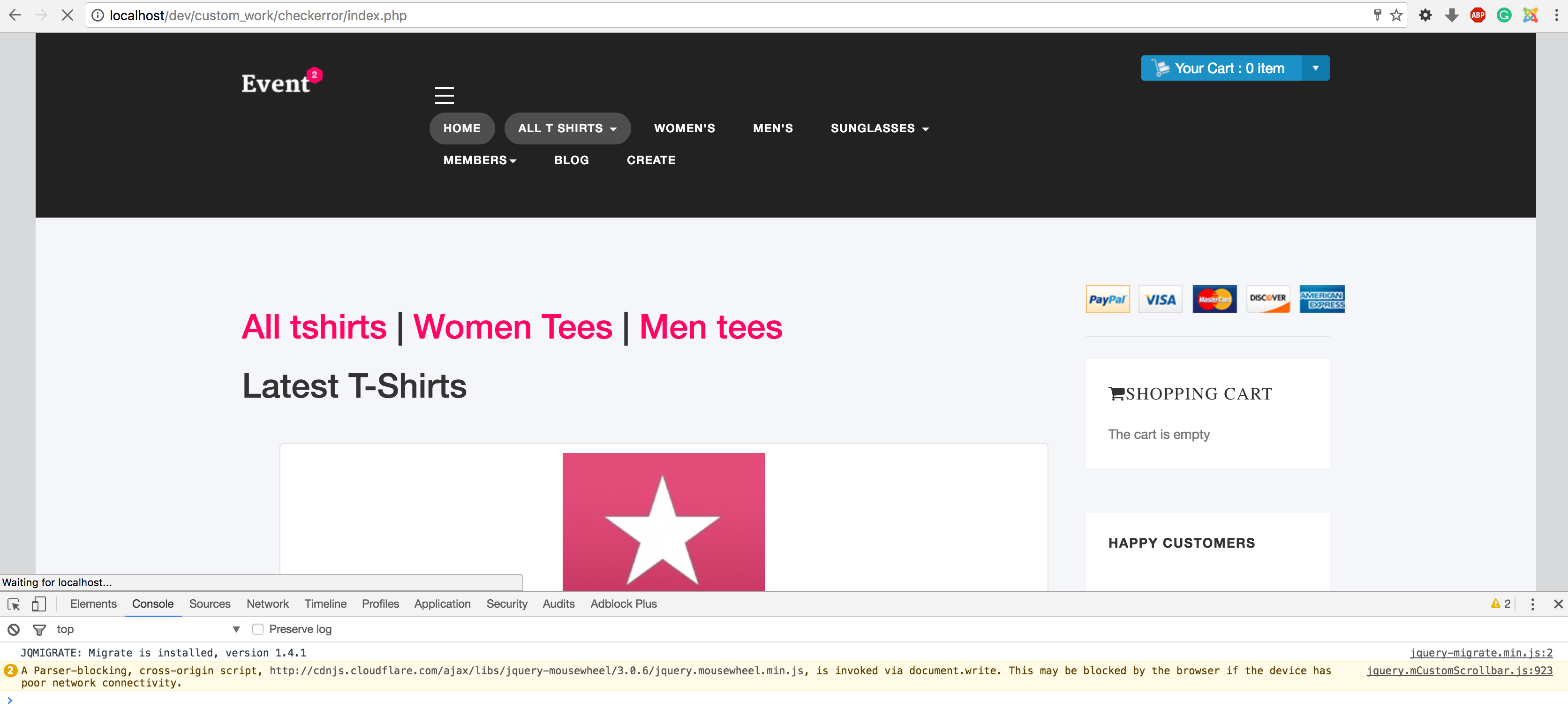Open the ALL T SHIRTS dropdown menu

coord(567,128)
